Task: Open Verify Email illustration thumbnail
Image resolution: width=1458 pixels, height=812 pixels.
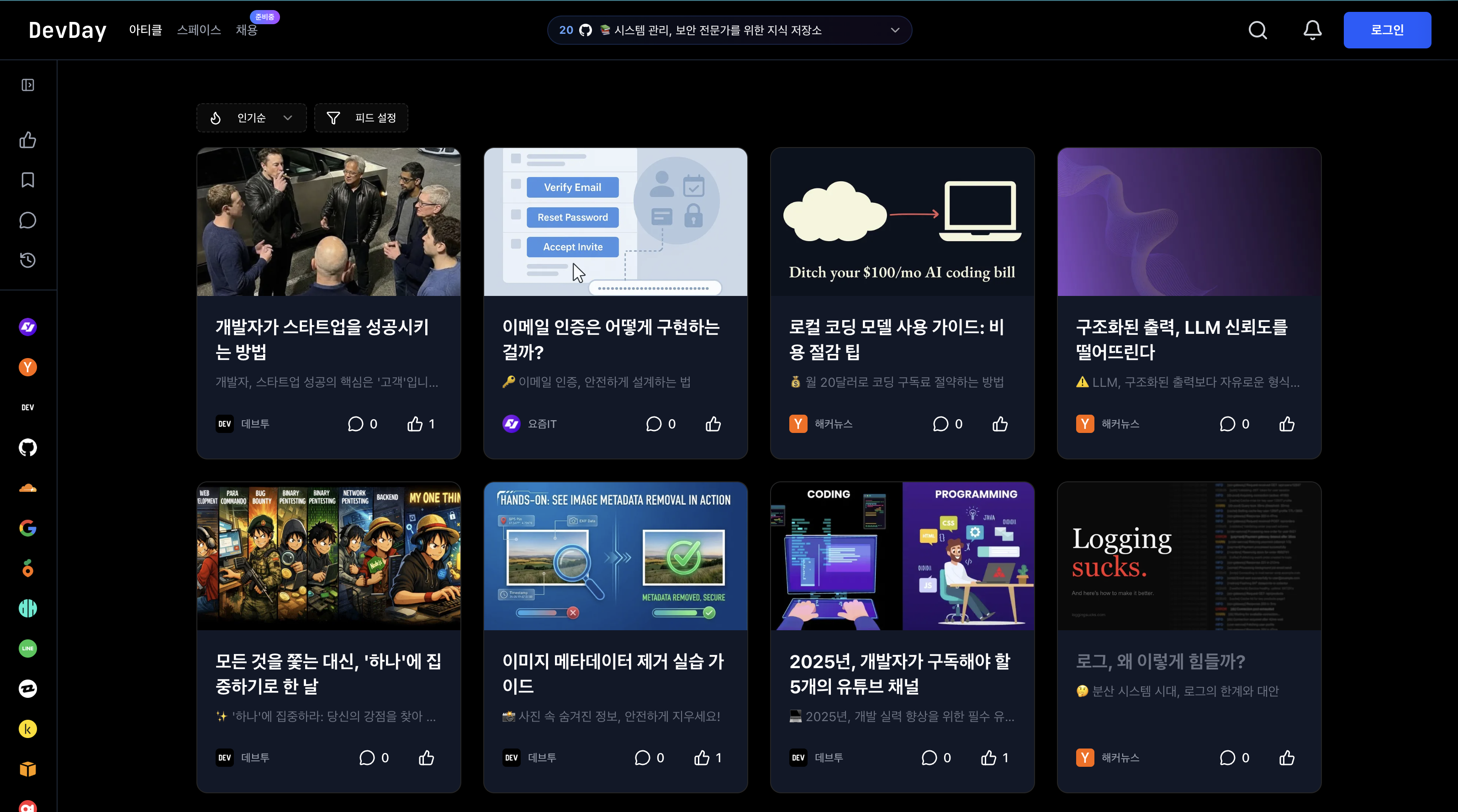Action: coord(615,222)
